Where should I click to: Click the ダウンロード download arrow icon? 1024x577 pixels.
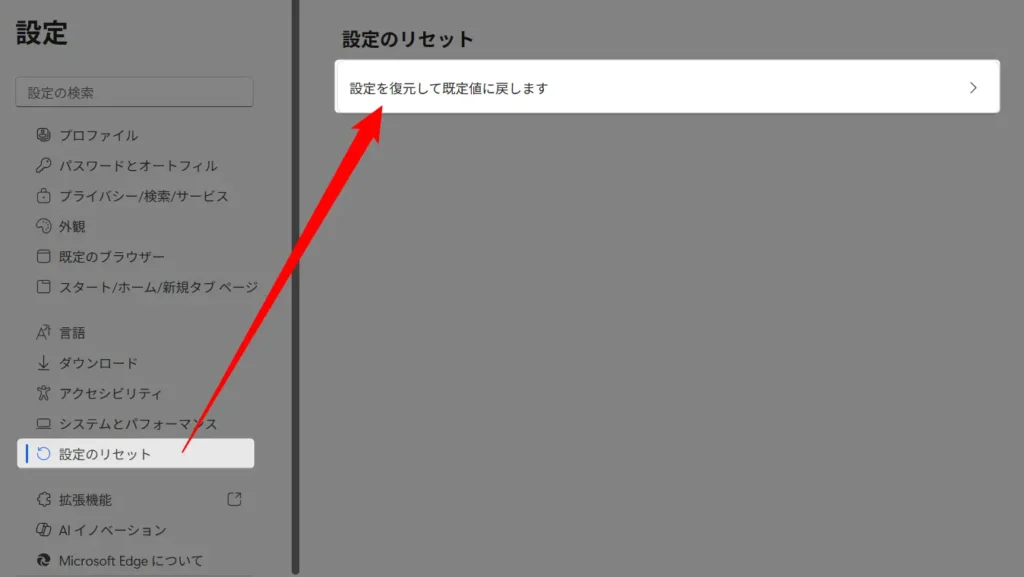click(x=43, y=363)
